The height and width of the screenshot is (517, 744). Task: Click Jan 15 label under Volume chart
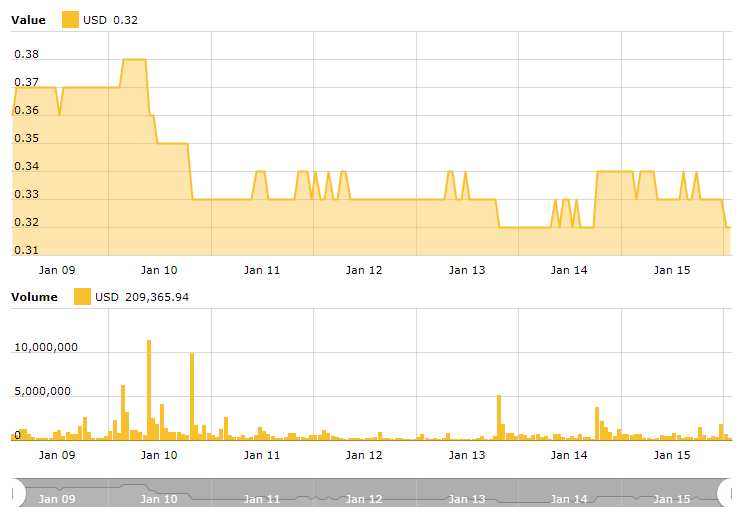pyautogui.click(x=672, y=455)
